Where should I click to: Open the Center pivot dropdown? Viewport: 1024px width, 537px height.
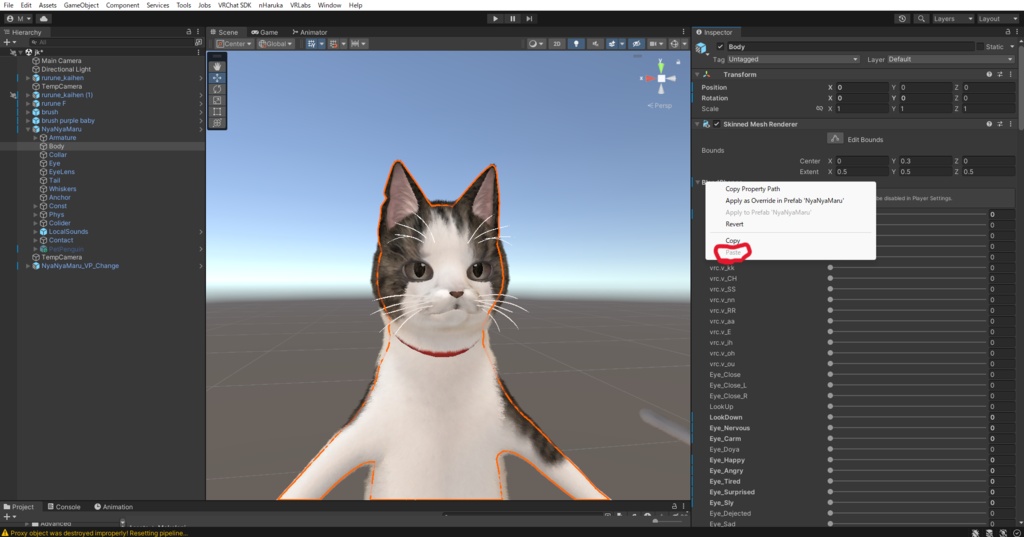point(234,44)
